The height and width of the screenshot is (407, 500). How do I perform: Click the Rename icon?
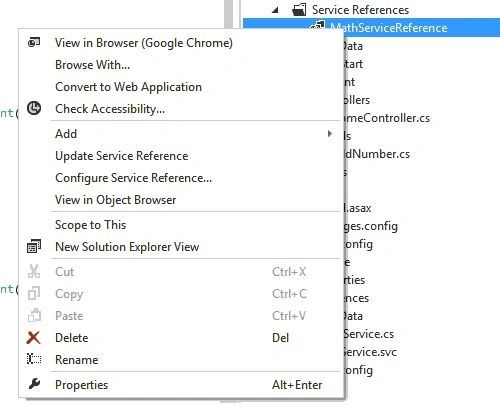[34, 359]
